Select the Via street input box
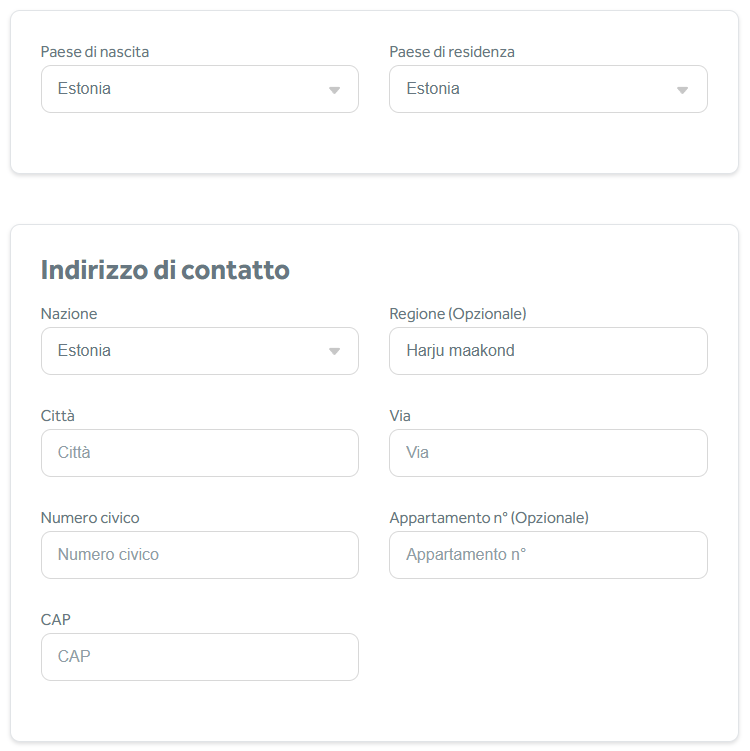This screenshot has height=751, width=750. pos(548,453)
